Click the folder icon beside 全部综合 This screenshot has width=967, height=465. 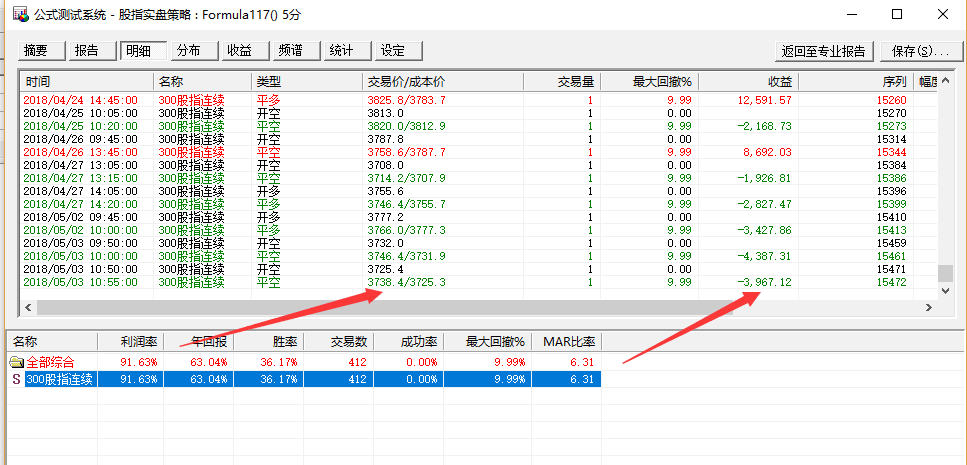point(16,362)
